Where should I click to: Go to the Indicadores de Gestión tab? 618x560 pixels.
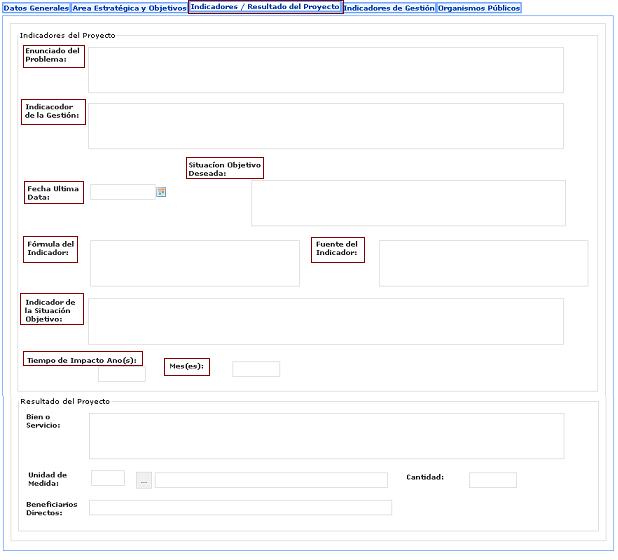click(389, 8)
